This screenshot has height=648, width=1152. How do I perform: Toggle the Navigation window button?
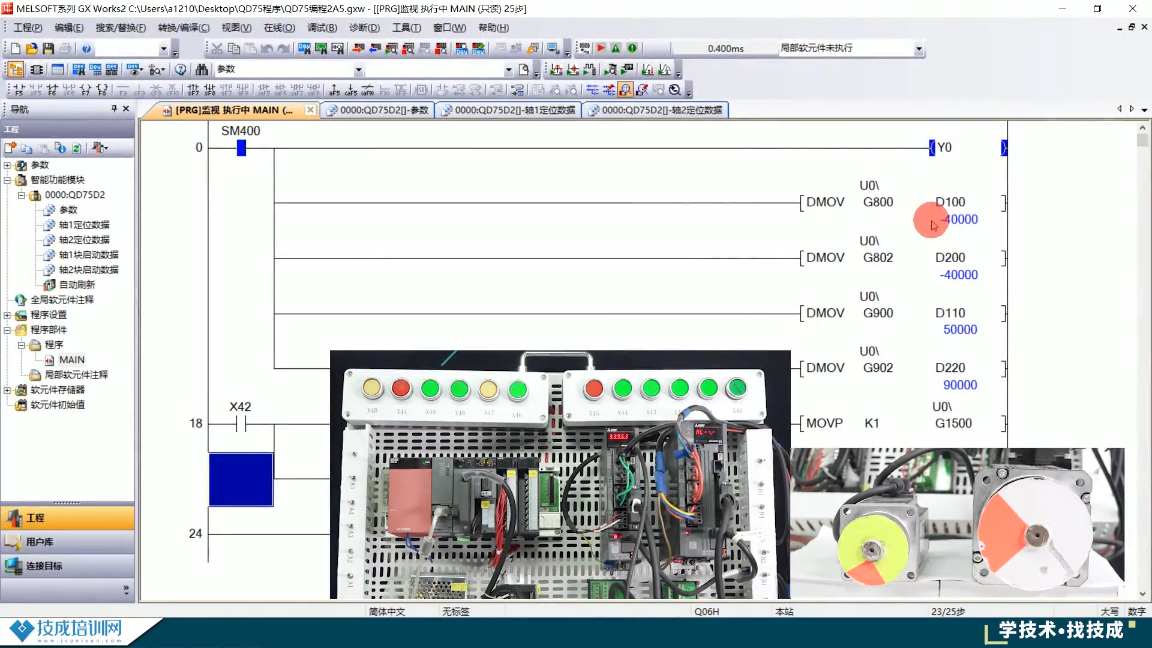point(15,69)
